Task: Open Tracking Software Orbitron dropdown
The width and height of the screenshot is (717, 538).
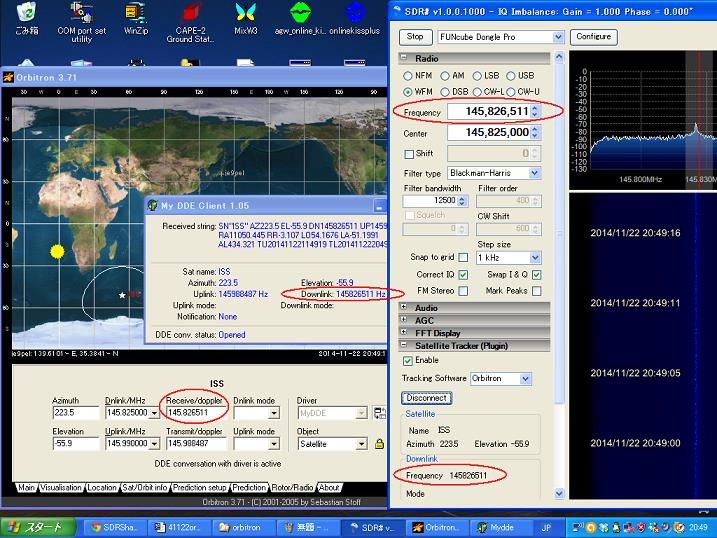Action: point(525,378)
